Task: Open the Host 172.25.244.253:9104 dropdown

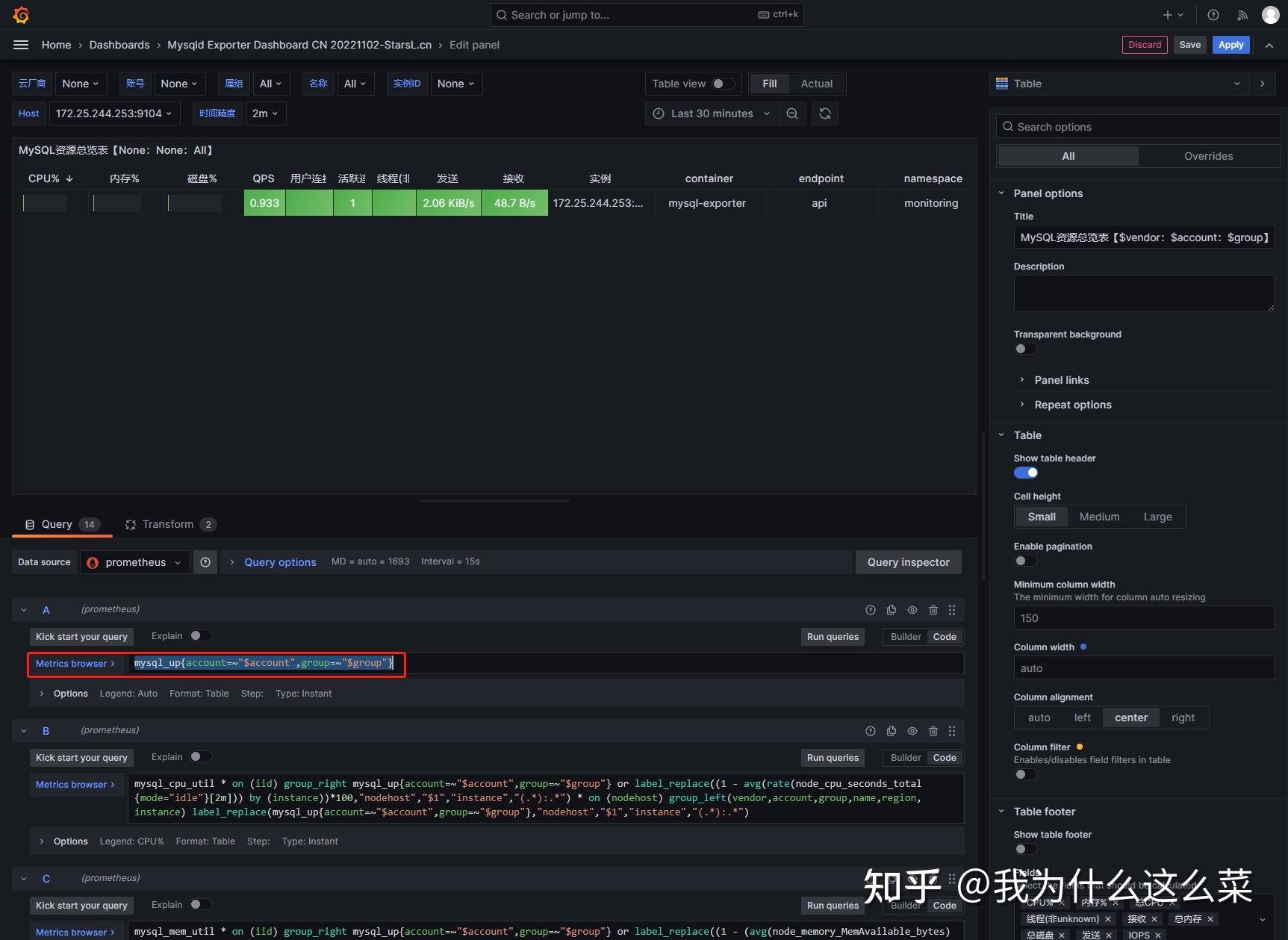Action: click(x=114, y=113)
